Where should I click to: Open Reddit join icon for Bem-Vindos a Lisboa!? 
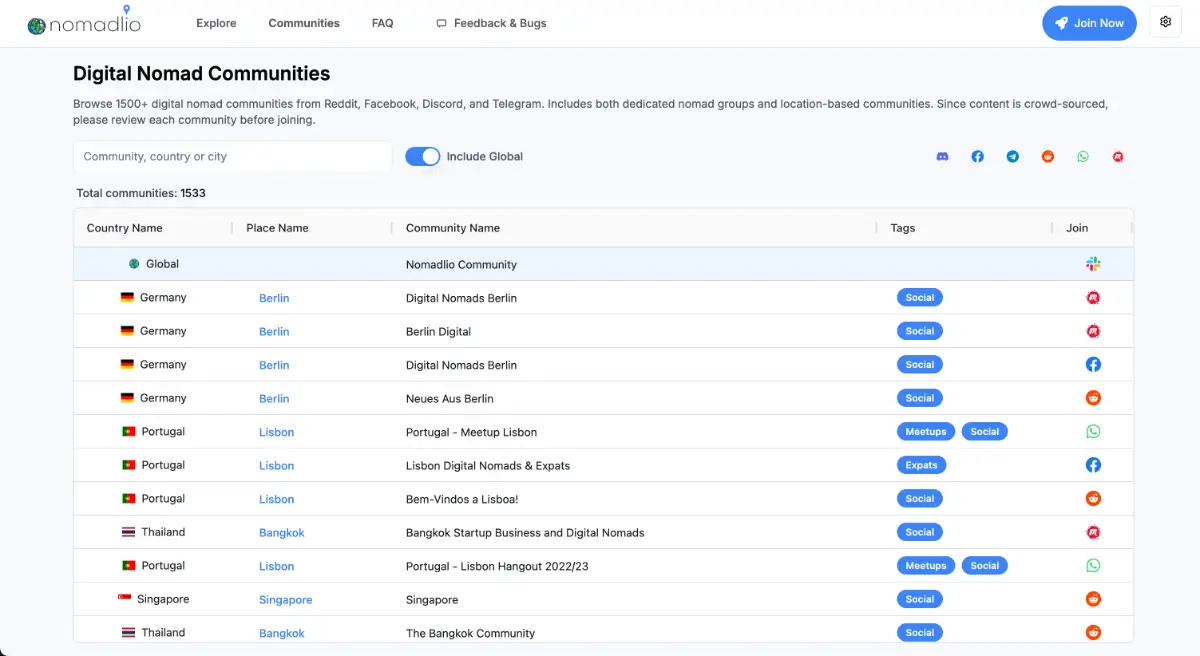coord(1093,499)
